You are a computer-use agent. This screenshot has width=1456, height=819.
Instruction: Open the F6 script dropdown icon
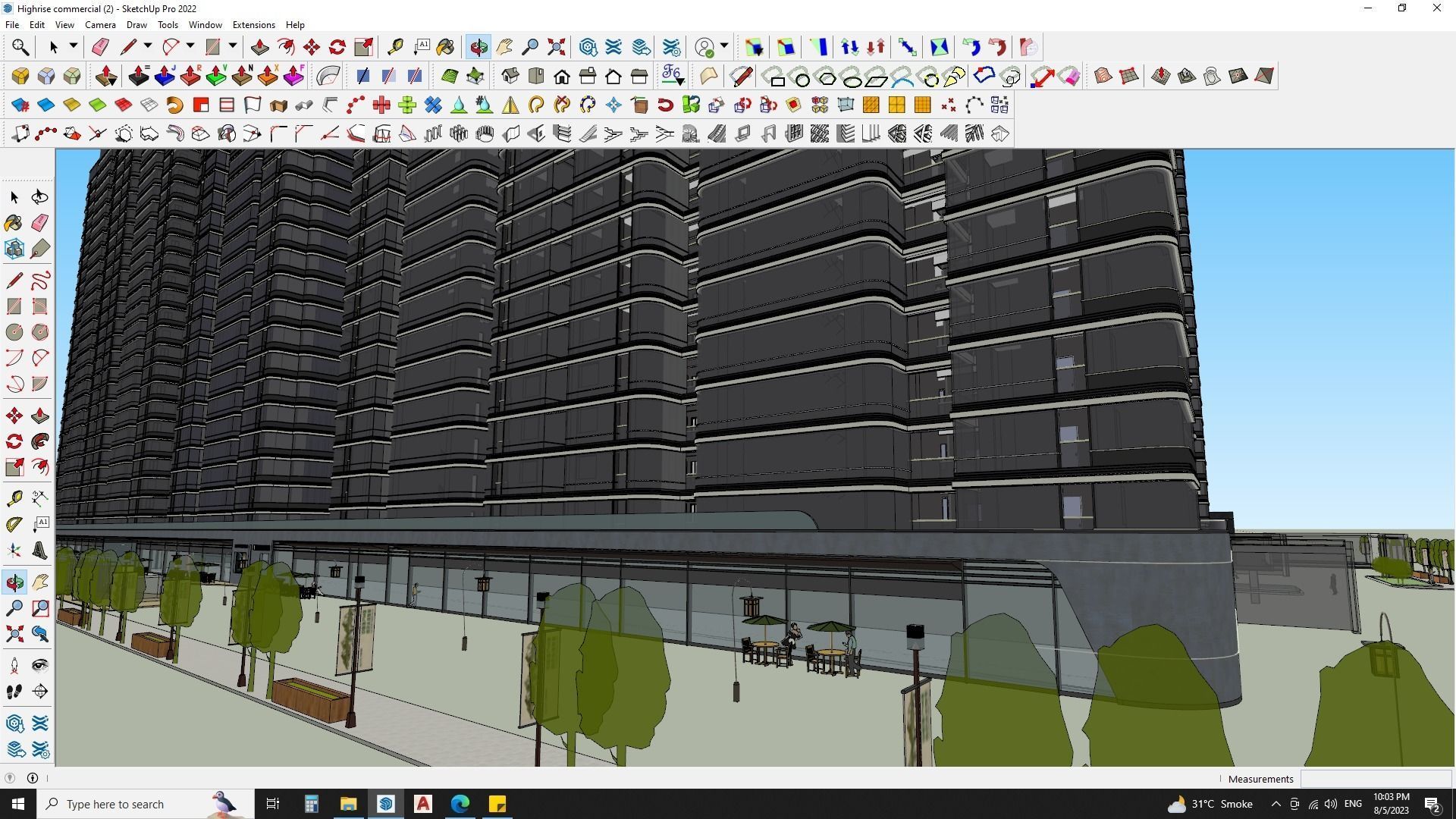673,76
